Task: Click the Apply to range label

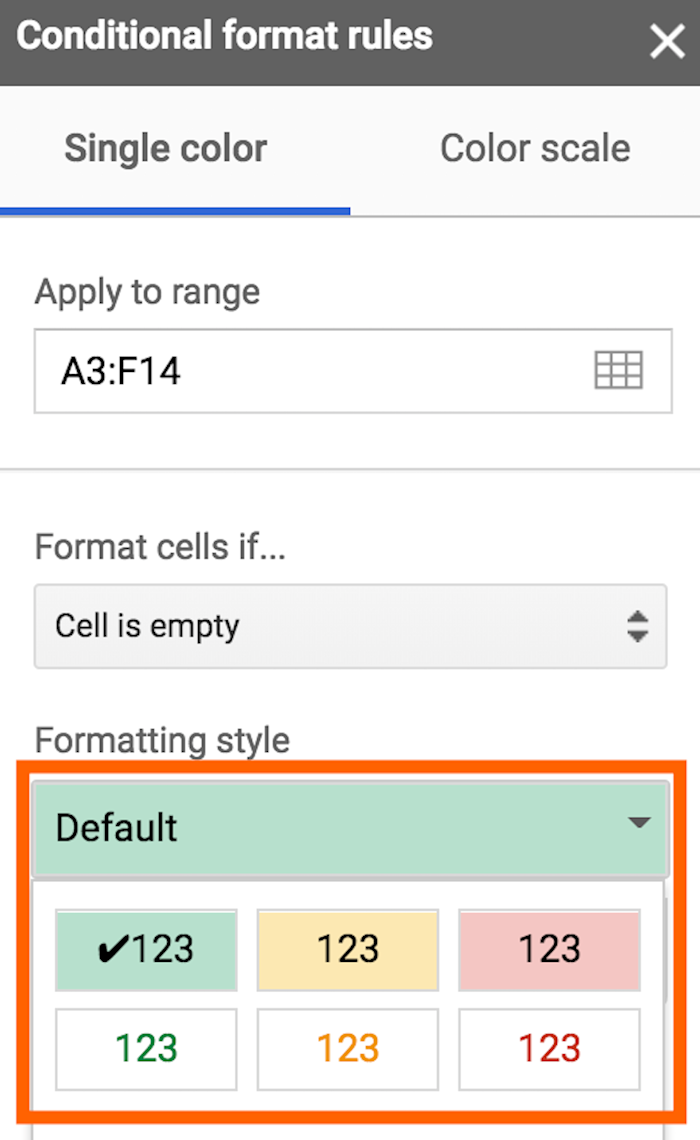Action: (x=148, y=293)
